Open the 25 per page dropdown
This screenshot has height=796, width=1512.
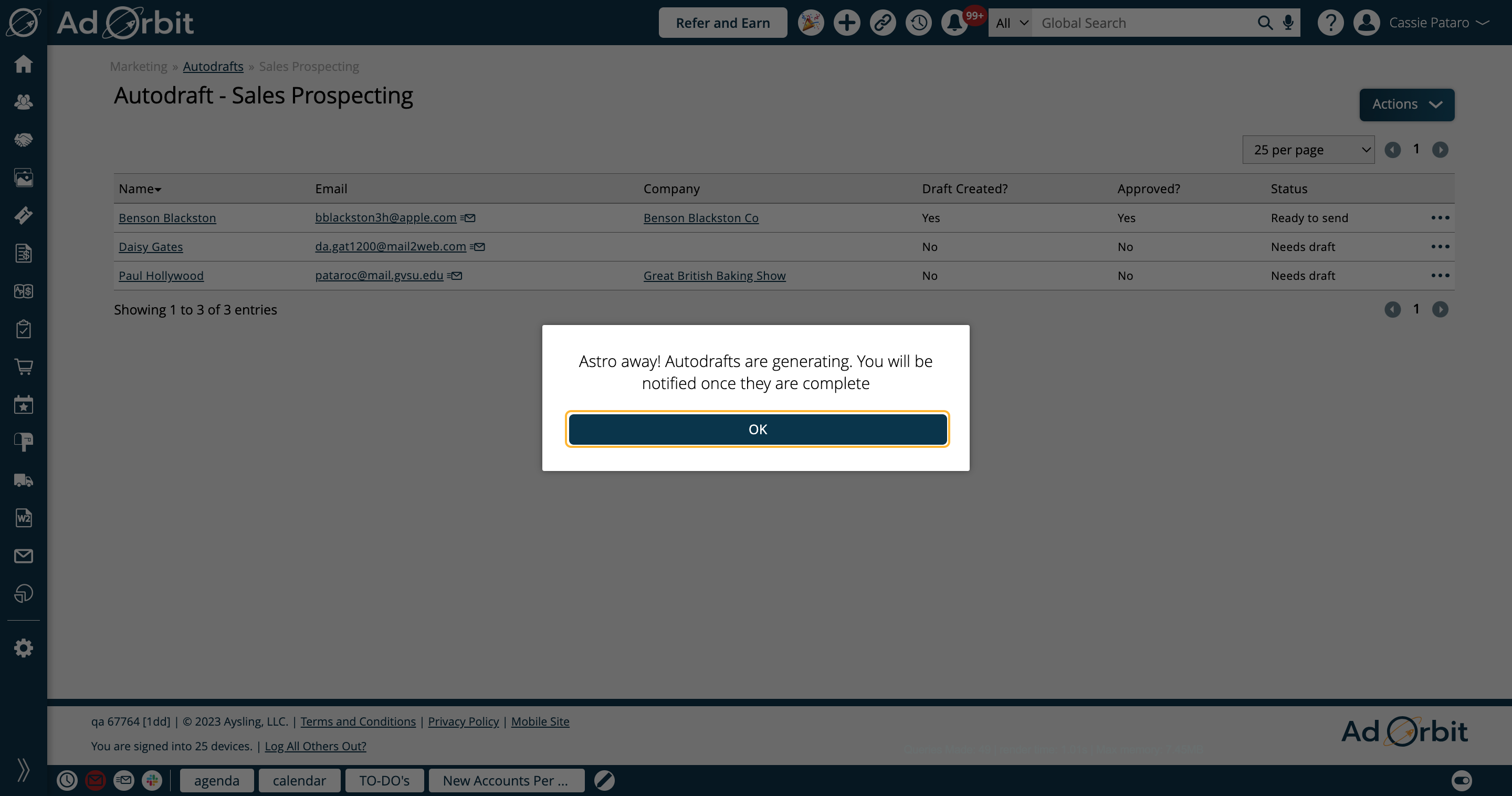click(1308, 150)
